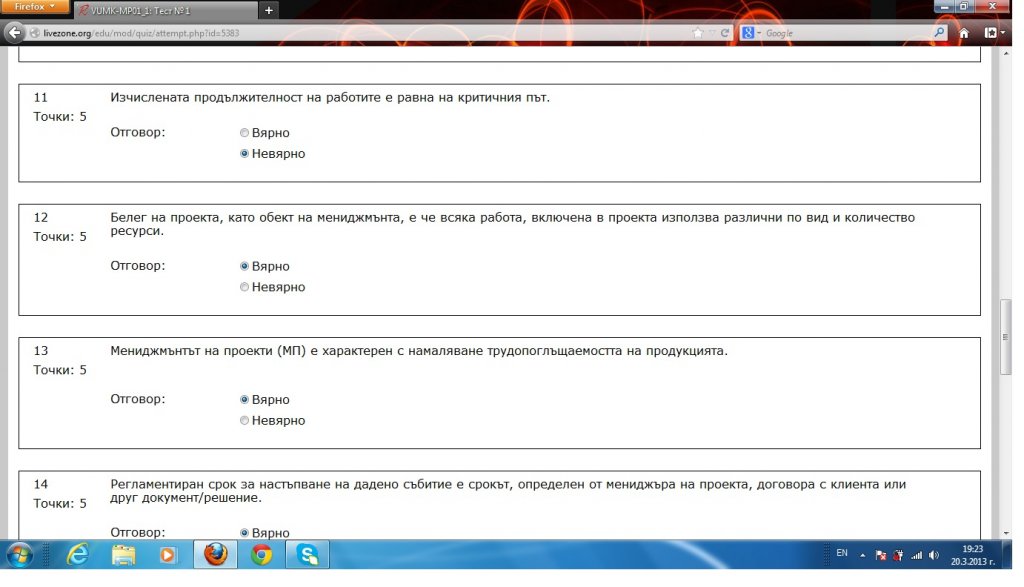Open the volume speaker tray icon
This screenshot has width=1024, height=587.
(x=934, y=555)
